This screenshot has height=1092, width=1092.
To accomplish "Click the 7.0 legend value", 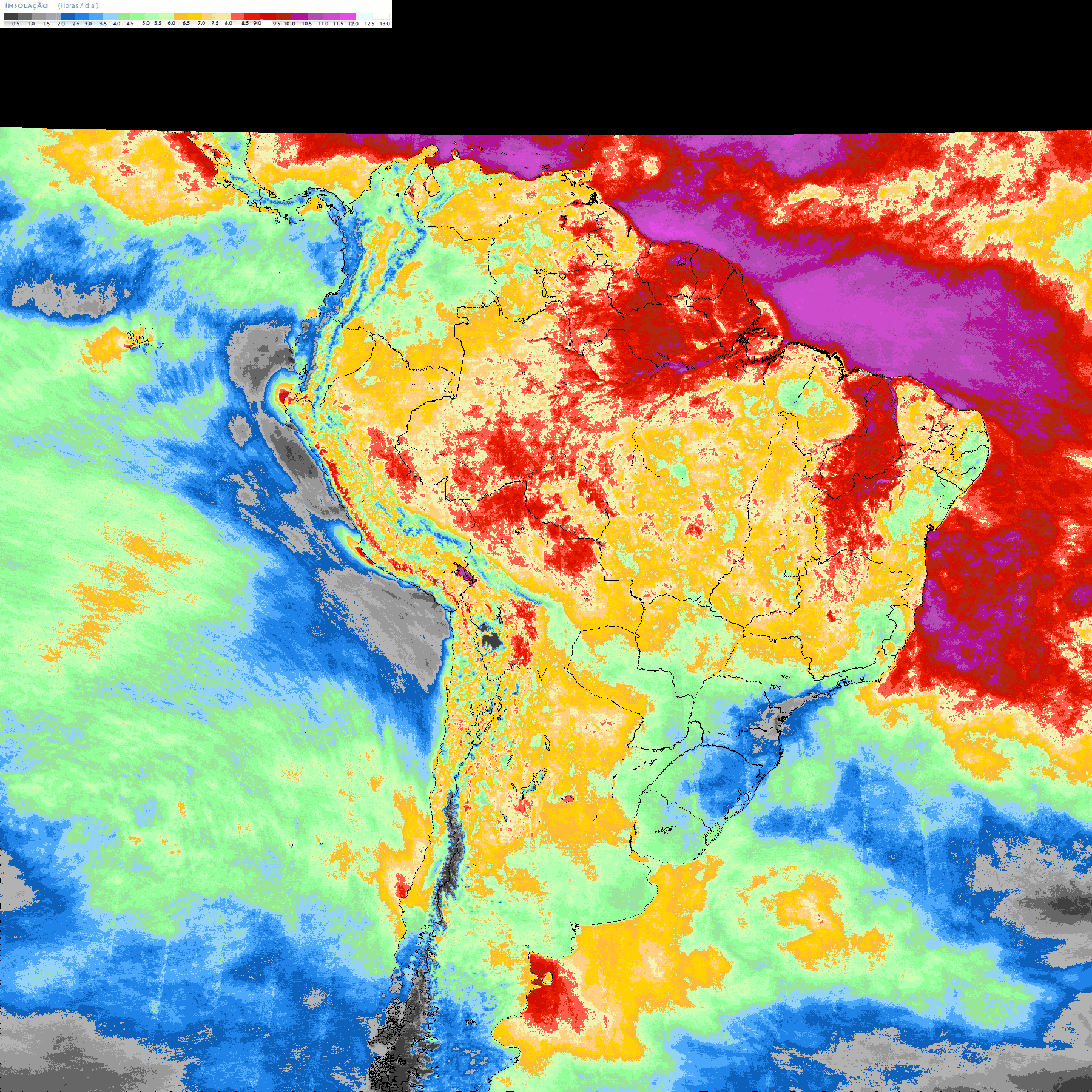I will [201, 23].
